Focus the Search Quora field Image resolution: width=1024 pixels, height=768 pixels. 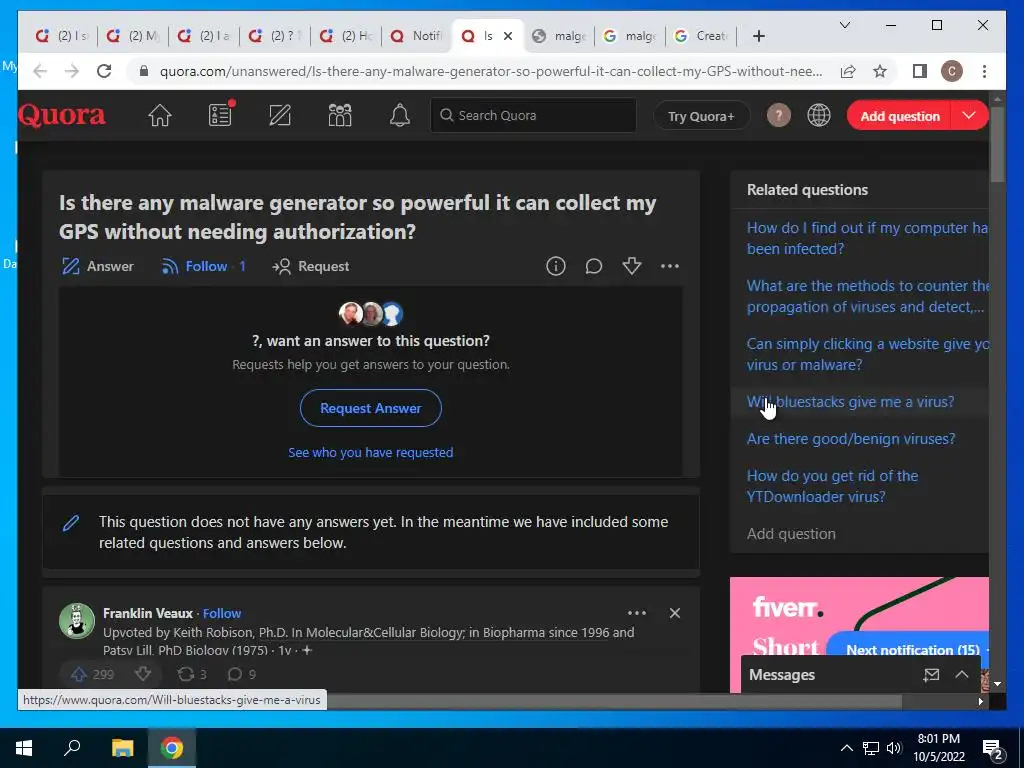534,116
